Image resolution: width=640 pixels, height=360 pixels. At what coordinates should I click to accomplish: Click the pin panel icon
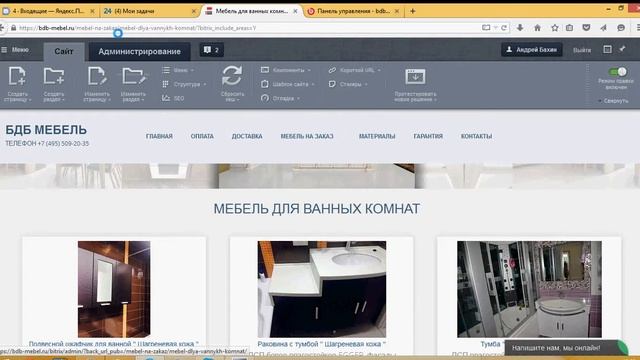[x=622, y=49]
